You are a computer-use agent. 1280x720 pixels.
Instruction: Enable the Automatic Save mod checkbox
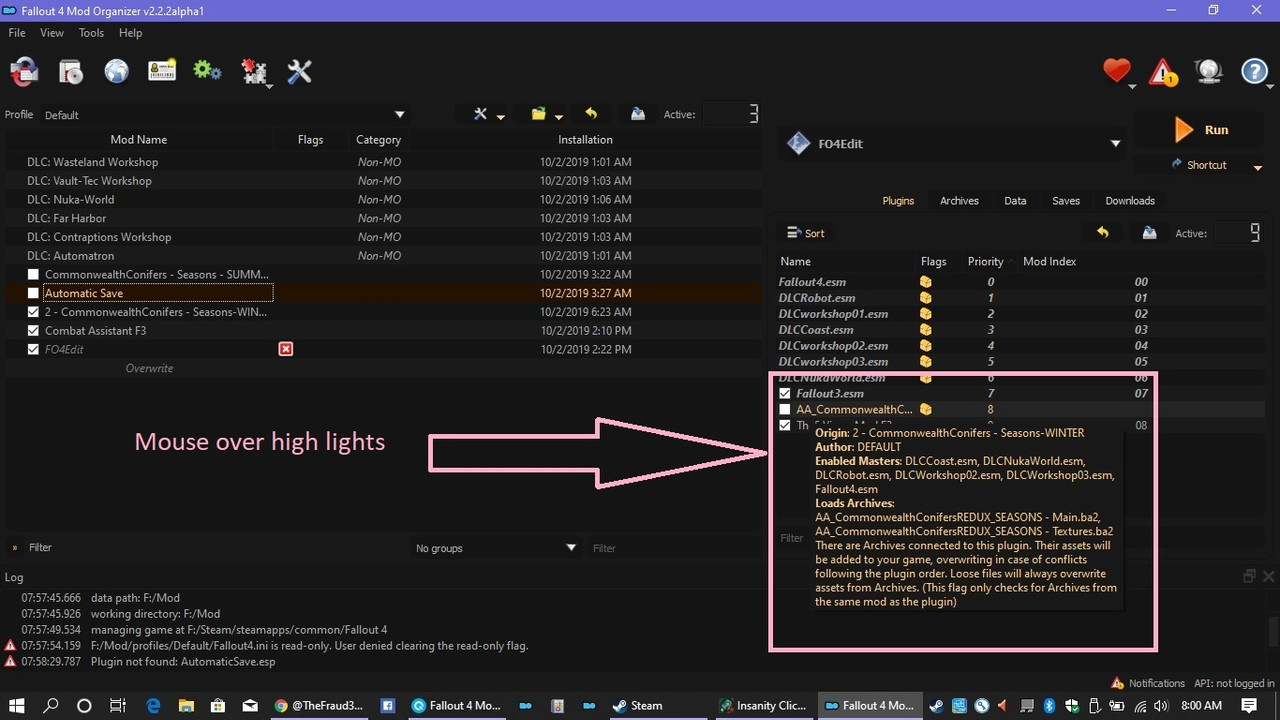(34, 293)
